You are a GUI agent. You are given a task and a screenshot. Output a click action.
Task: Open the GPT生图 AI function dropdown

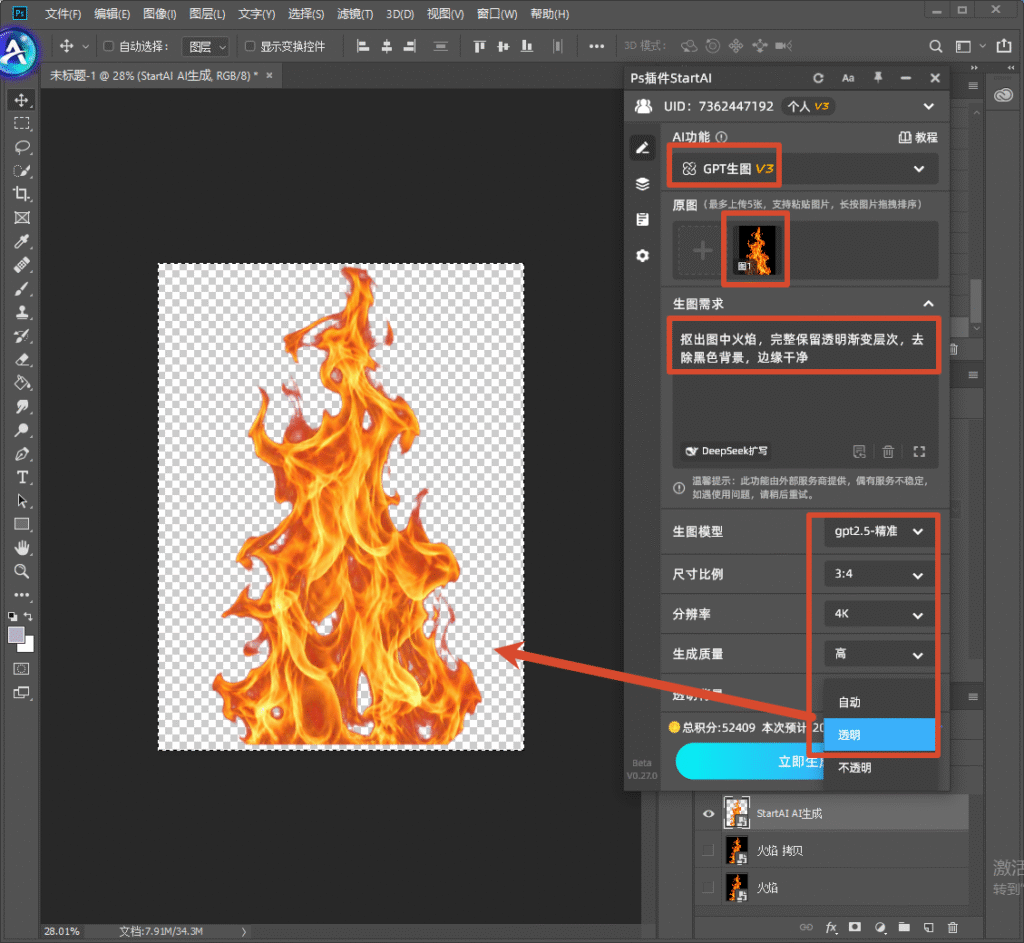pyautogui.click(x=806, y=169)
